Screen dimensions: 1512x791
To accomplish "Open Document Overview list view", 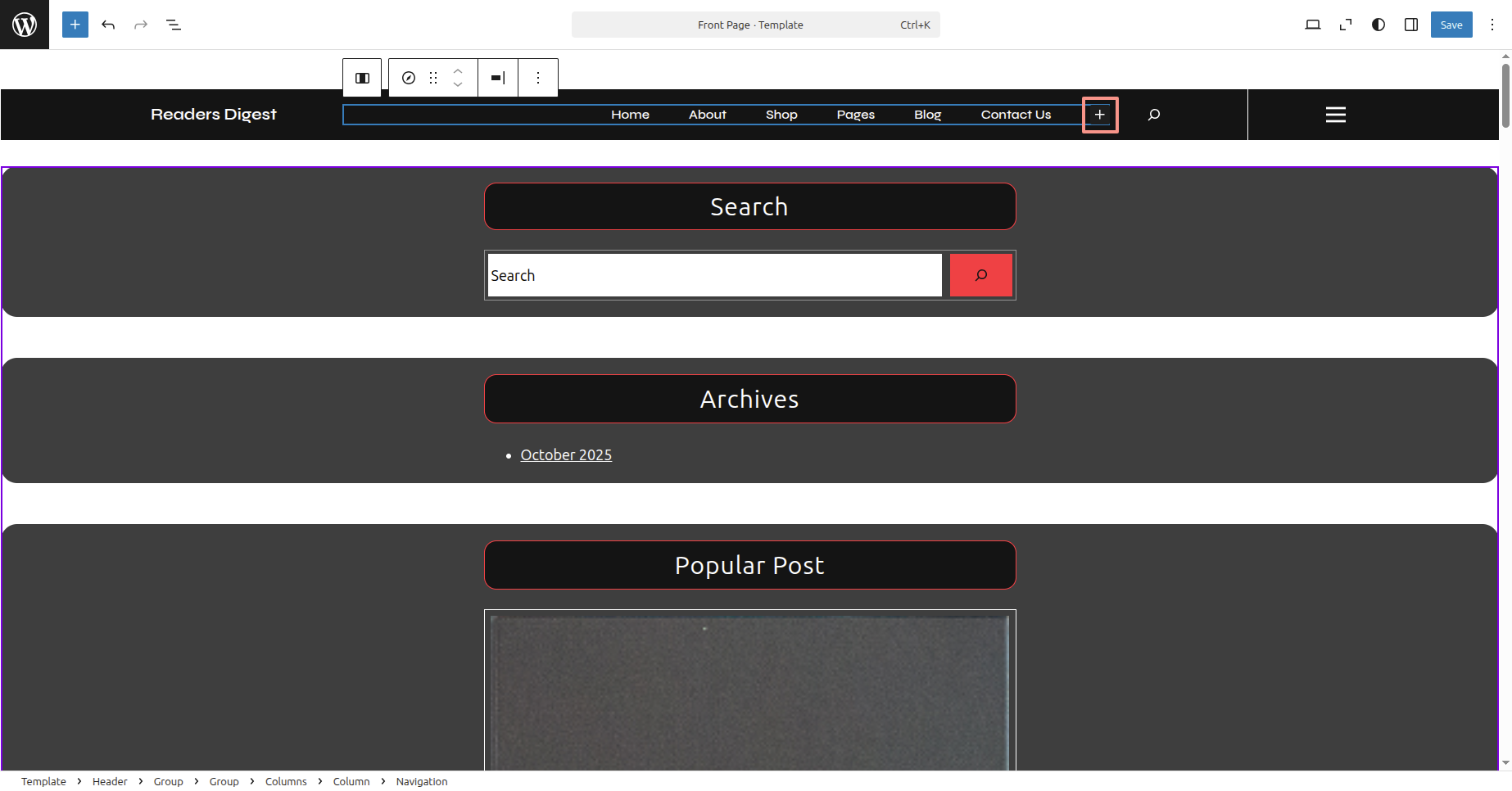I will [174, 25].
